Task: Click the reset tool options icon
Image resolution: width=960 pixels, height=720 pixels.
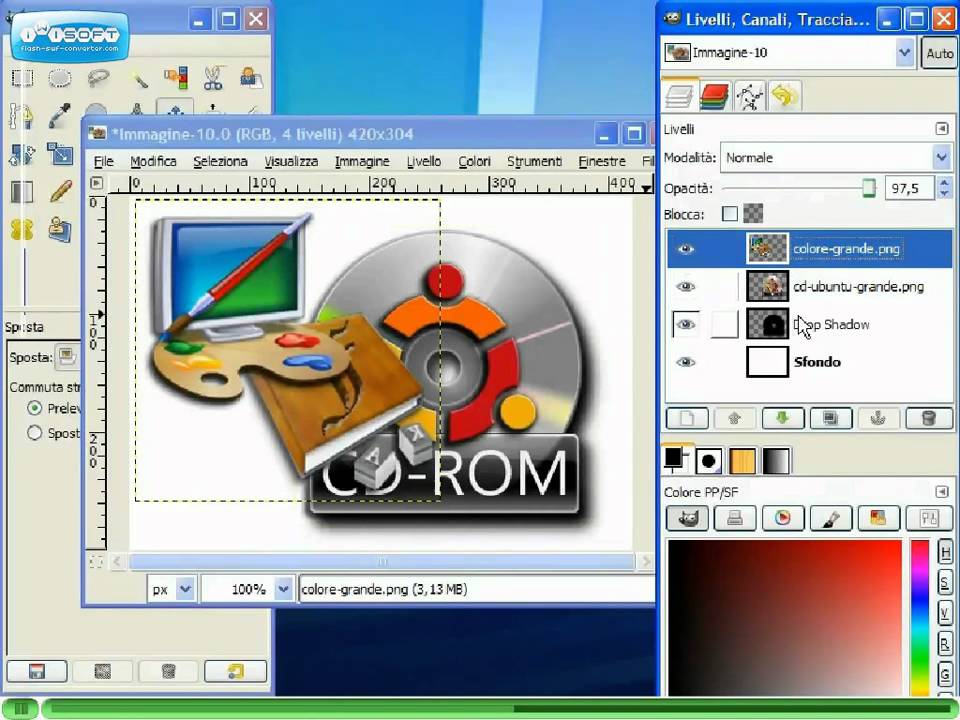Action: [236, 671]
